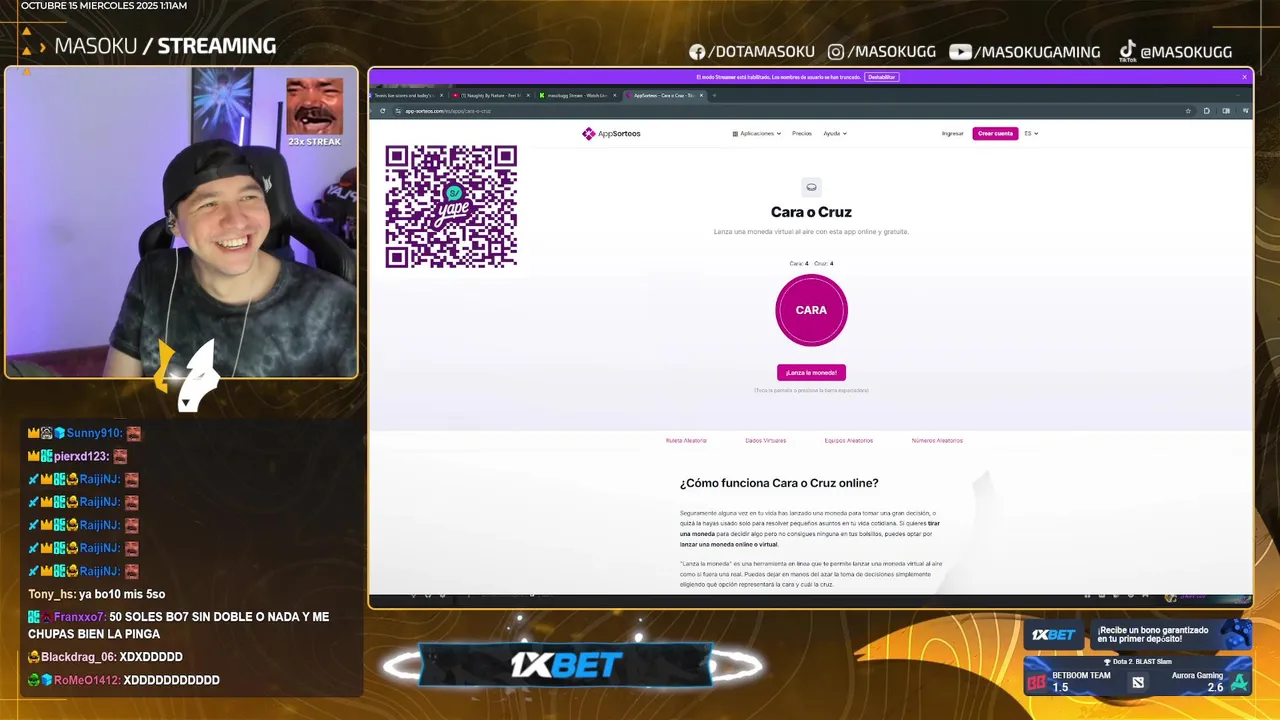Click the pink CARA coin
The width and height of the screenshot is (1280, 720).
click(x=811, y=310)
